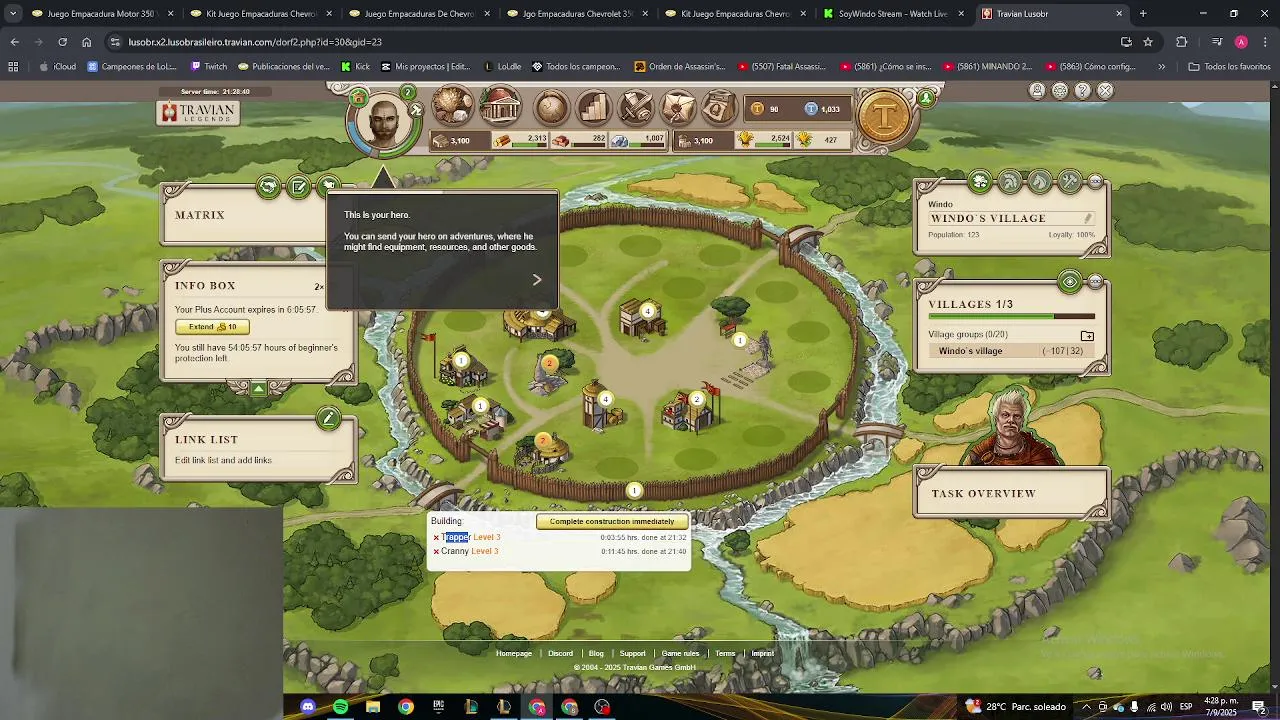Open the stable horse icon
The height and width of the screenshot is (720, 1280).
(1040, 182)
